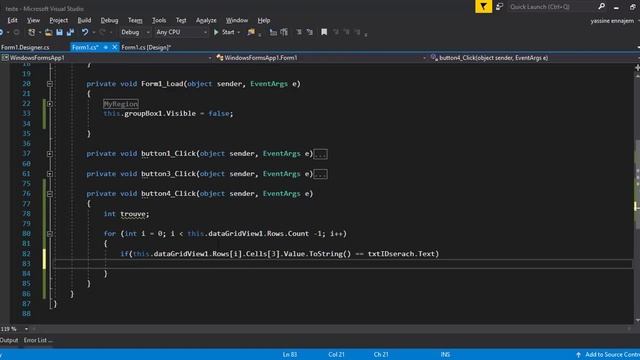Click 'txtIDserach.Text' in the if statement
The width and height of the screenshot is (640, 360).
[x=401, y=253]
